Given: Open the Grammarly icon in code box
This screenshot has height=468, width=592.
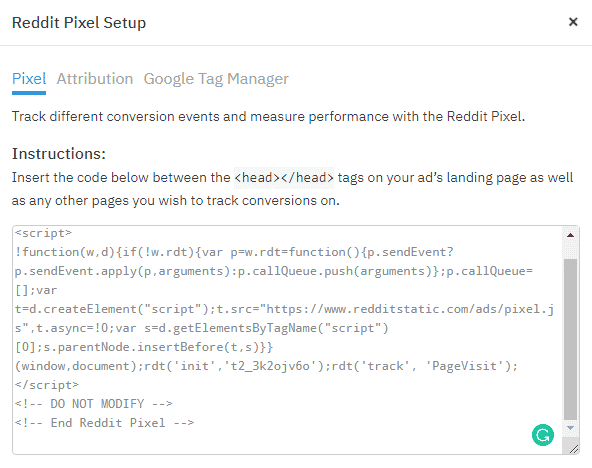Looking at the screenshot, I should [x=543, y=435].
